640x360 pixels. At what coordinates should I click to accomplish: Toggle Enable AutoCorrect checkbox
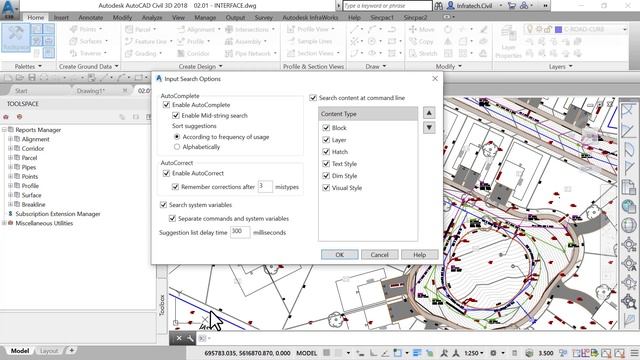click(166, 173)
